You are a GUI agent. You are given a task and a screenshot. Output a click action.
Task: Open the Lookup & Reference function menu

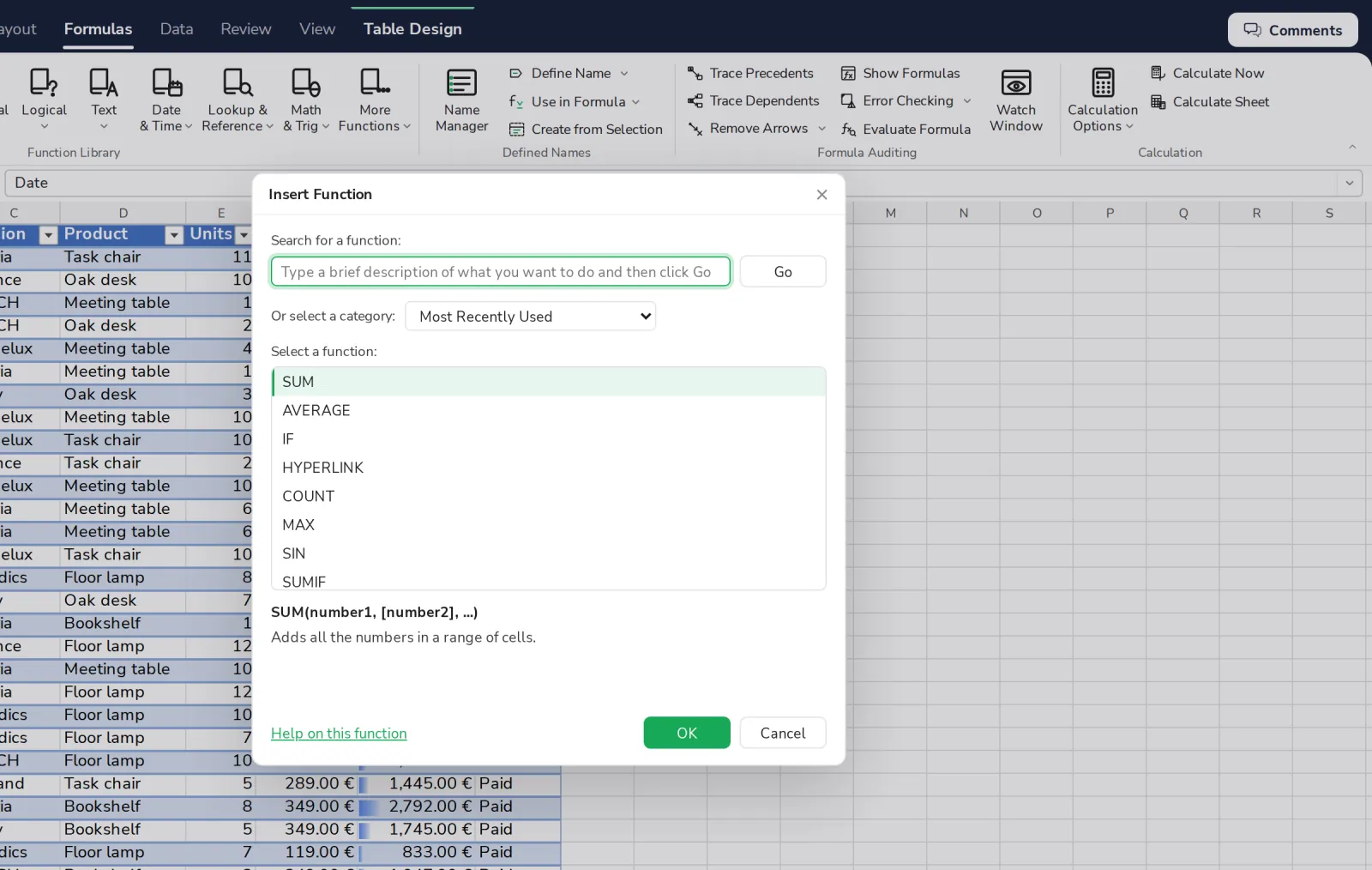pyautogui.click(x=238, y=100)
